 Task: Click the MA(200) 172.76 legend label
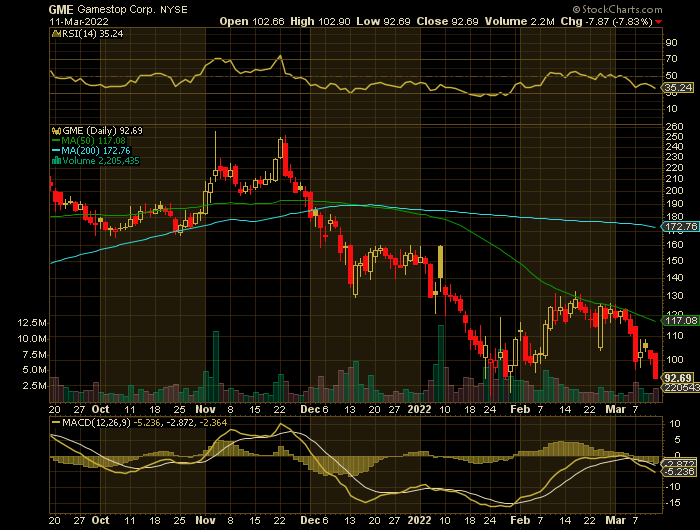click(96, 150)
